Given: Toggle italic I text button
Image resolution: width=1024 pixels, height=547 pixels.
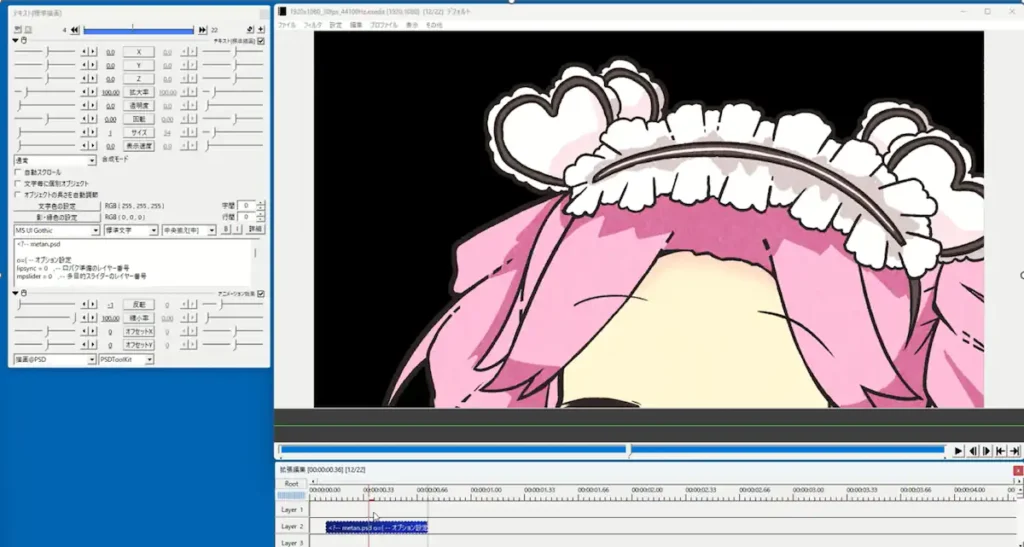Looking at the screenshot, I should pos(236,230).
